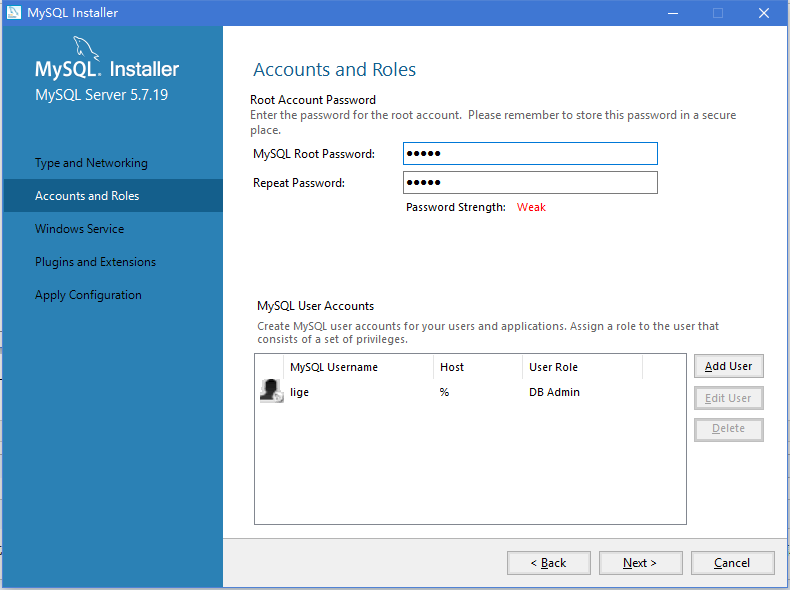Go to the Windows Service step

[x=80, y=229]
